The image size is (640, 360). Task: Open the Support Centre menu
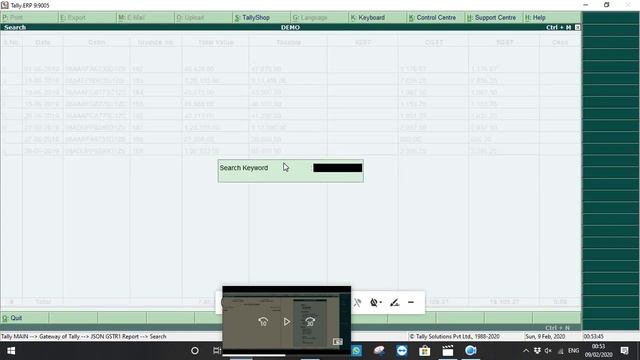click(x=493, y=18)
